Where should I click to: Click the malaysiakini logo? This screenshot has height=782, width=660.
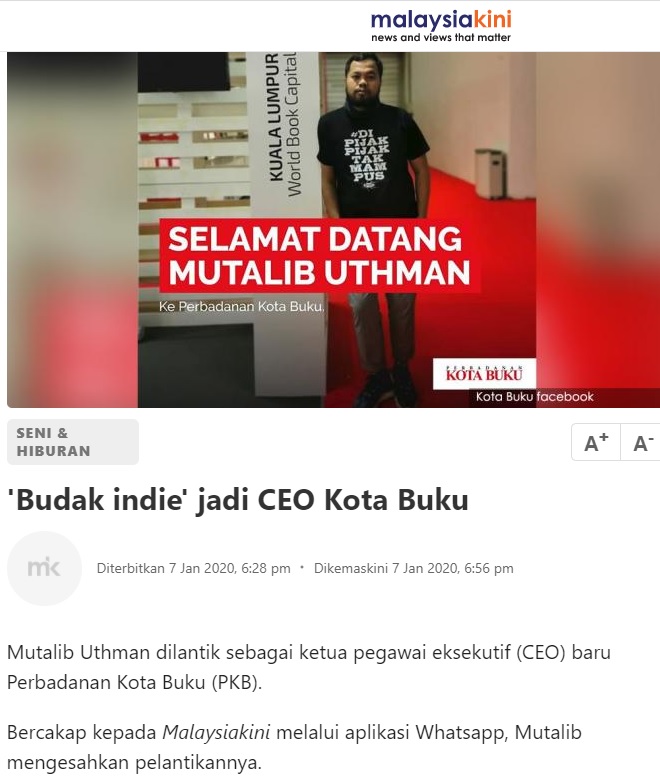click(441, 26)
